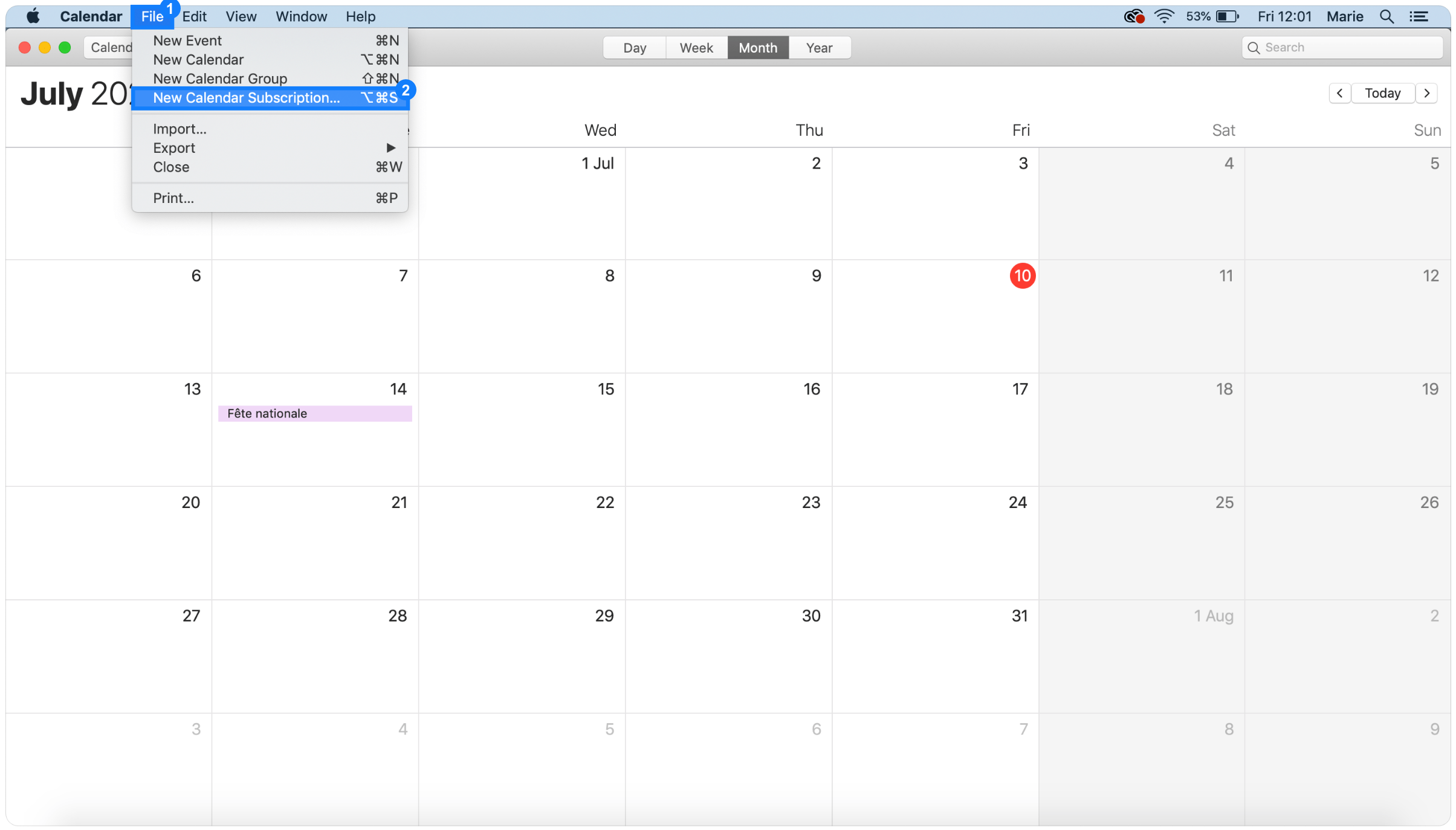Open the Help menu
The width and height of the screenshot is (1456, 830).
pos(360,16)
